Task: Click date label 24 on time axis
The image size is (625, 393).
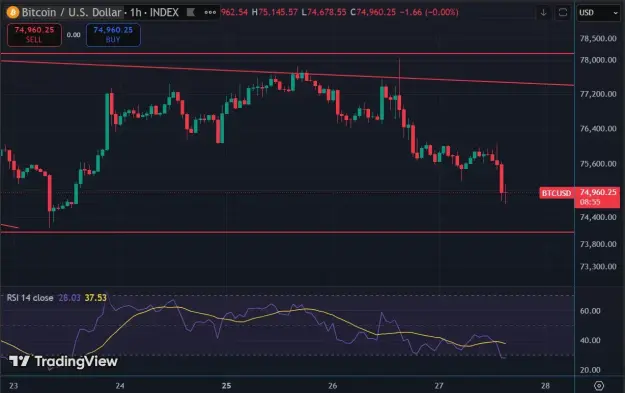Action: click(x=120, y=385)
